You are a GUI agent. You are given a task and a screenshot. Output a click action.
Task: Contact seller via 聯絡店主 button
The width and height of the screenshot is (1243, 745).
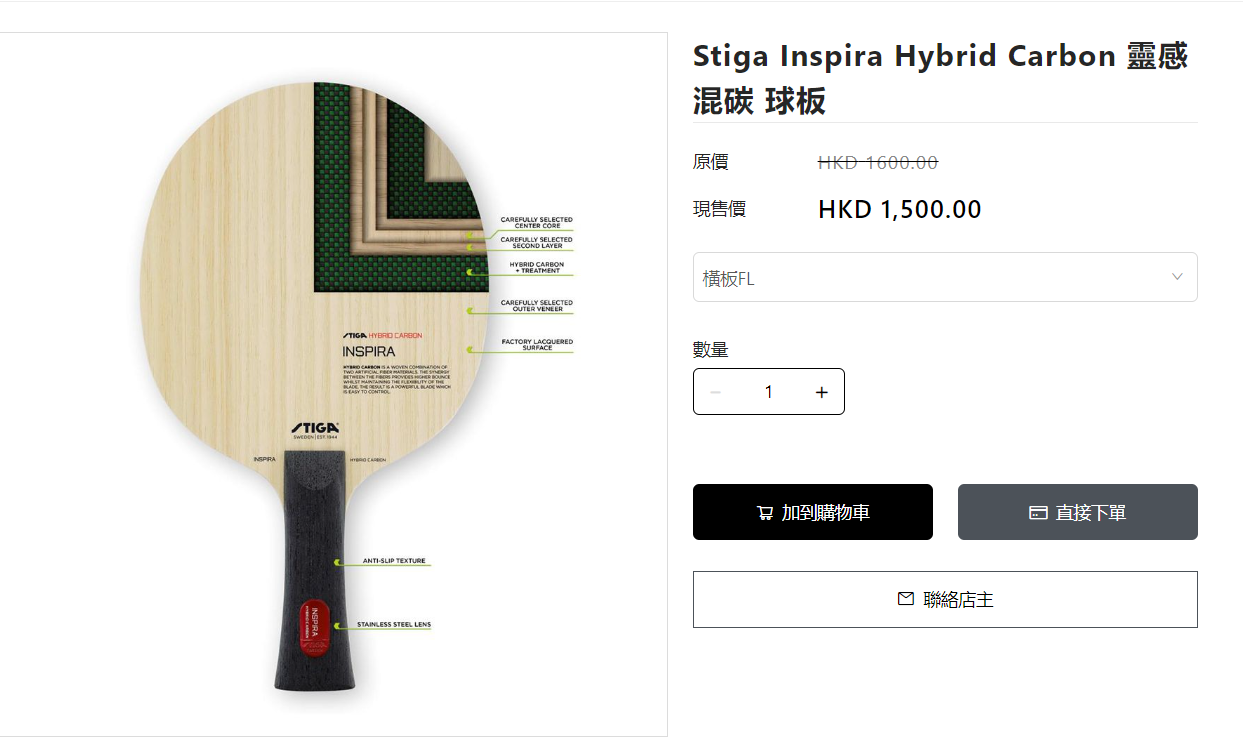[945, 600]
